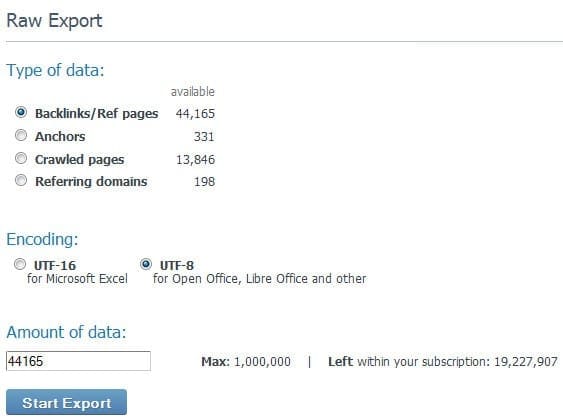Viewport: 563px width, 419px height.
Task: Select the Backlinks/Ref pages radio button
Action: (x=21, y=112)
